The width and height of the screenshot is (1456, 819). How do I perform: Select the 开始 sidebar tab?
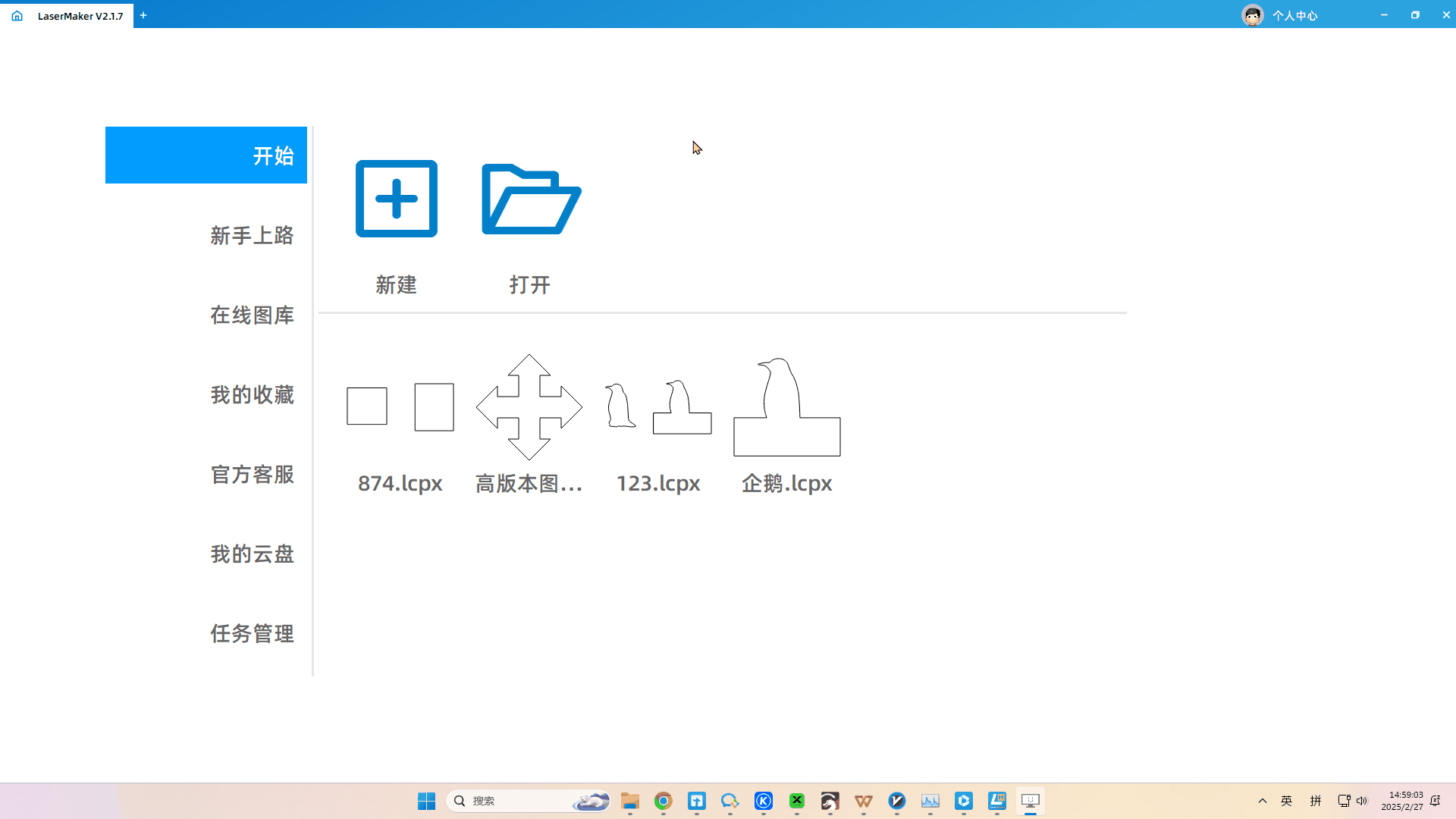coord(206,155)
